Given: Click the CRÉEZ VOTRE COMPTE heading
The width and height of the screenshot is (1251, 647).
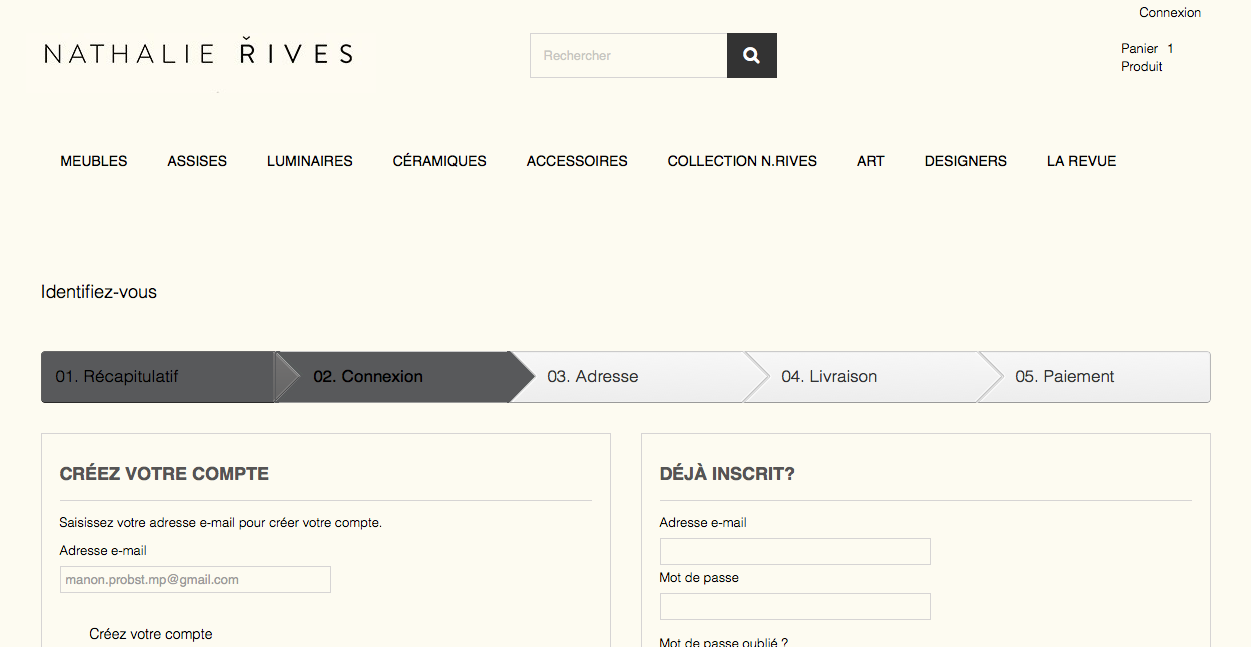Looking at the screenshot, I should 164,474.
